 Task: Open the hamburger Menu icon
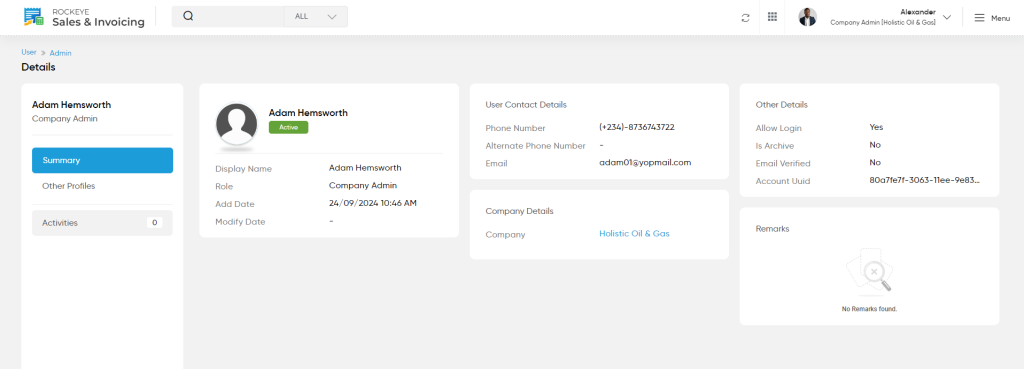pyautogui.click(x=980, y=18)
